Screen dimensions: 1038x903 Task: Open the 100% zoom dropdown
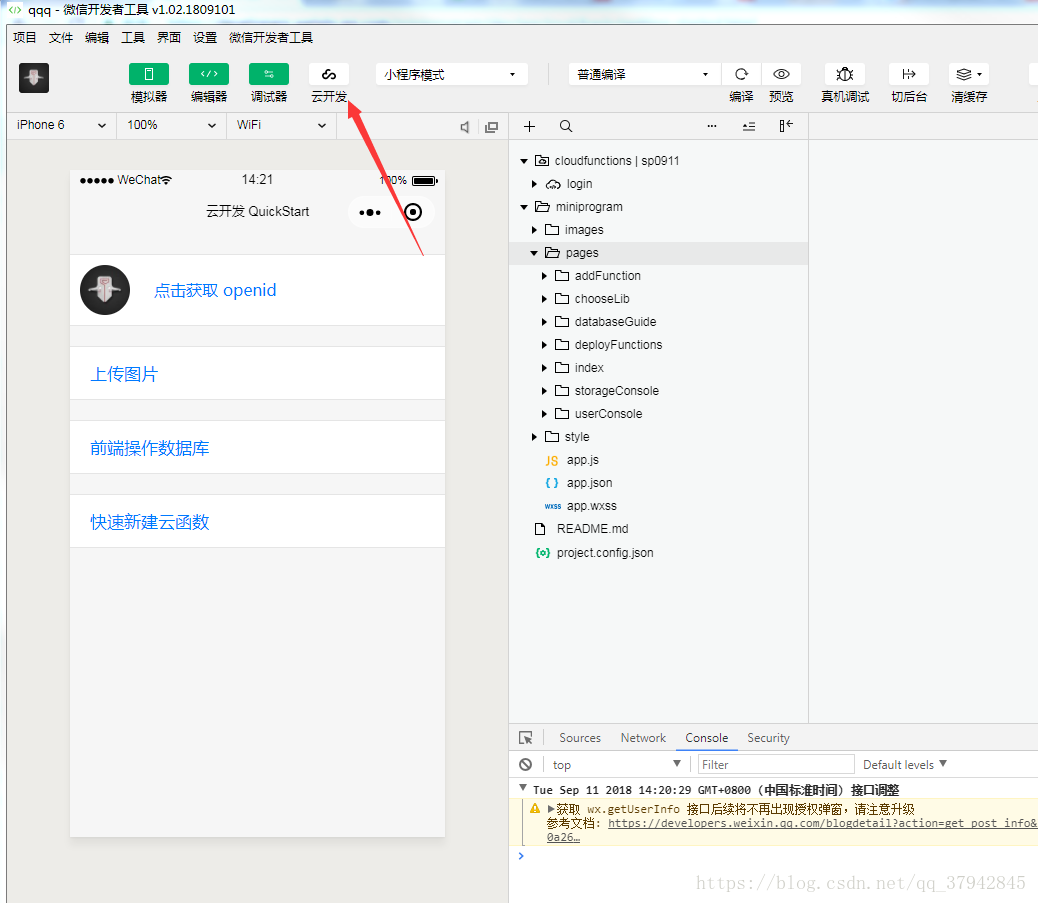pyautogui.click(x=172, y=125)
